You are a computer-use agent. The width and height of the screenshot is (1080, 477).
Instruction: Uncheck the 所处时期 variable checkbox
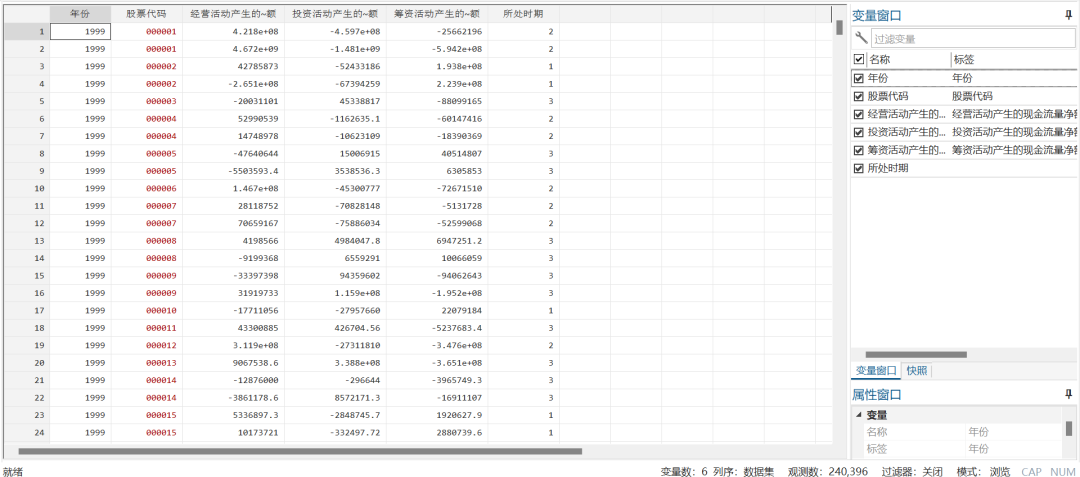[858, 168]
